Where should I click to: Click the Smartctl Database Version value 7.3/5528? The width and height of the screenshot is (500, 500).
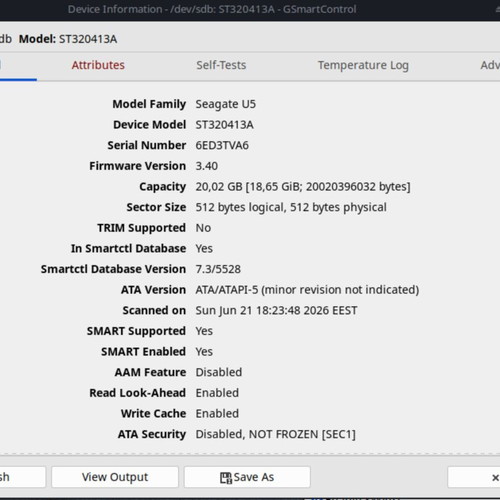tap(218, 269)
